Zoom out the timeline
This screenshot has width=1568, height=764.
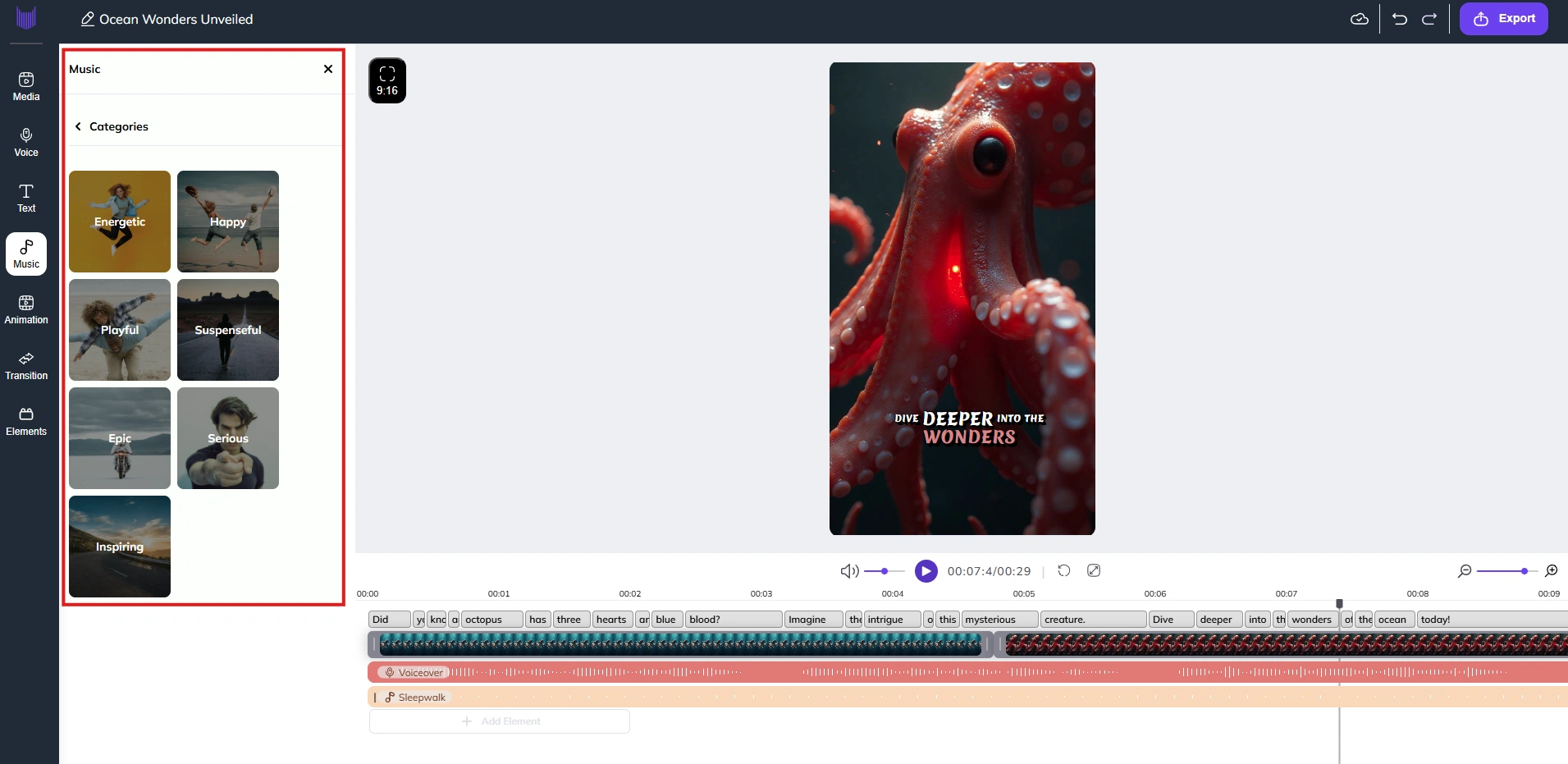[x=1465, y=571]
